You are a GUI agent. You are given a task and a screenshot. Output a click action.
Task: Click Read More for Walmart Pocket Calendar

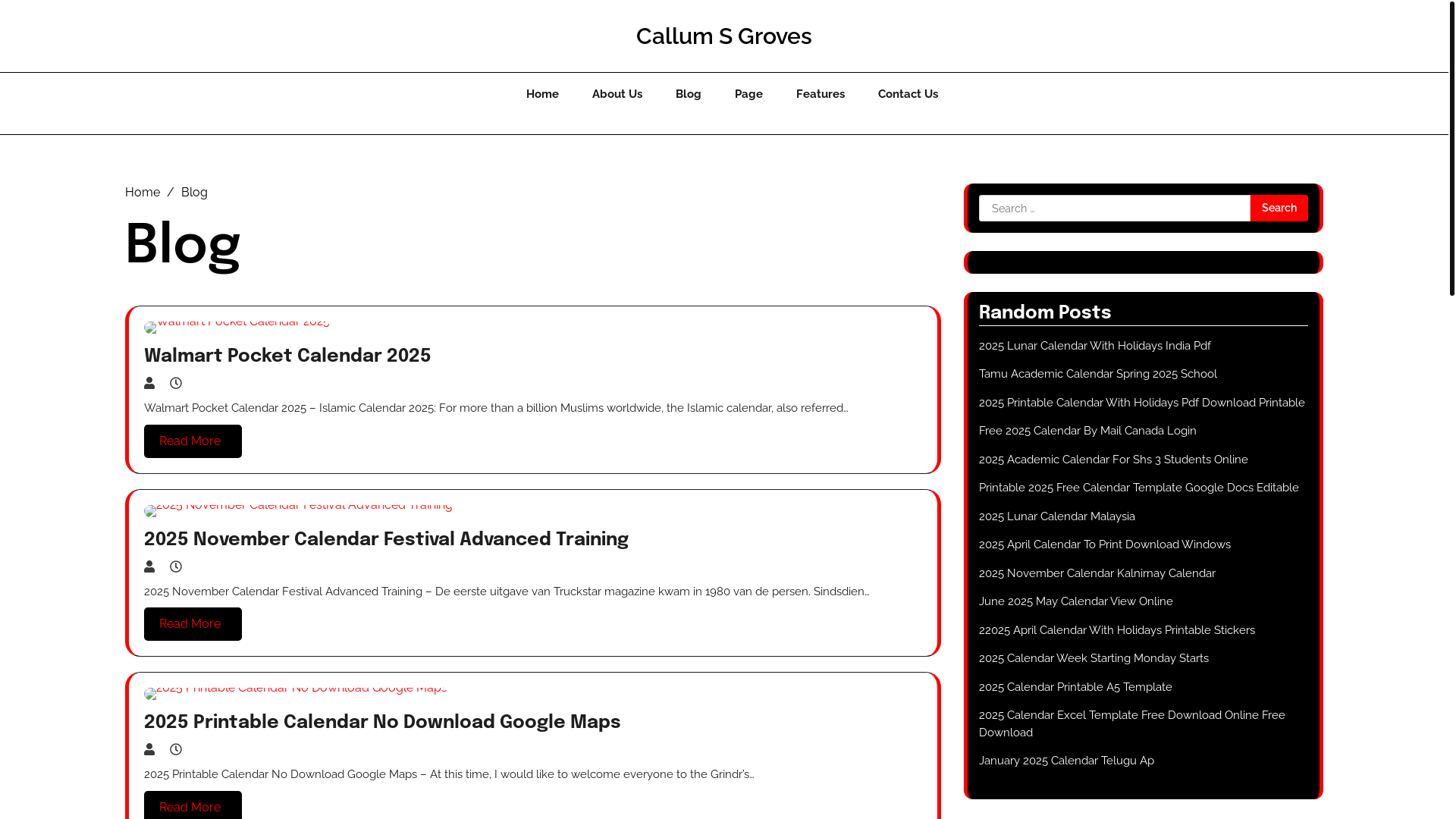[x=193, y=441]
